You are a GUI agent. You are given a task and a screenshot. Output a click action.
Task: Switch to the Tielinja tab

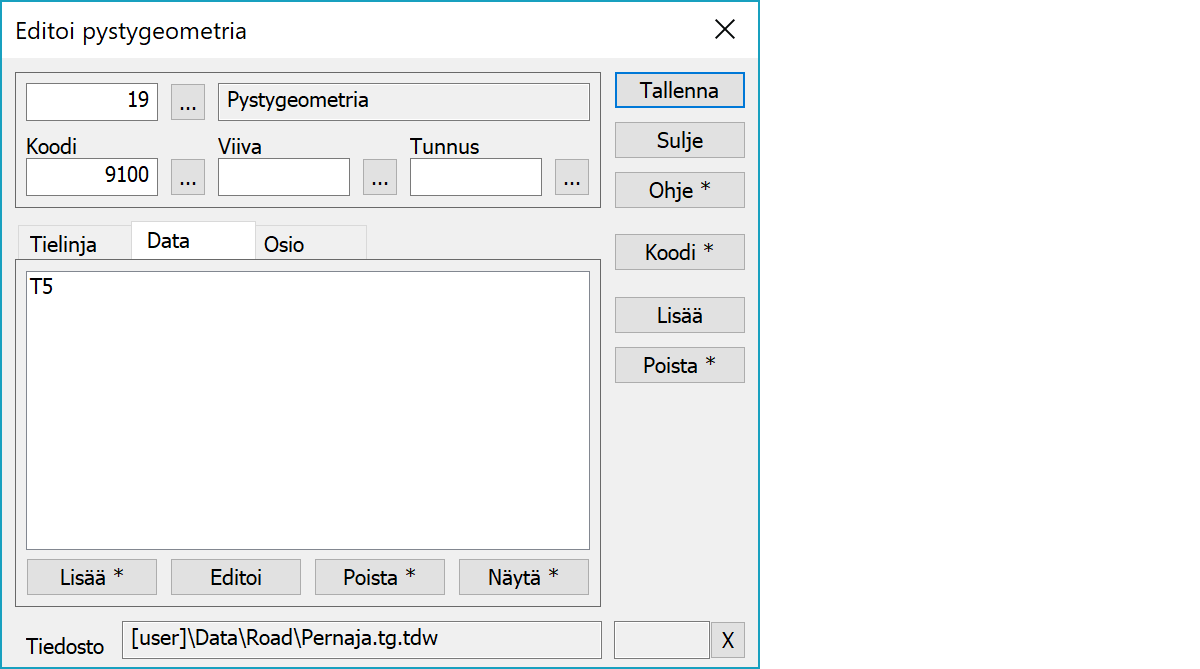pyautogui.click(x=64, y=244)
